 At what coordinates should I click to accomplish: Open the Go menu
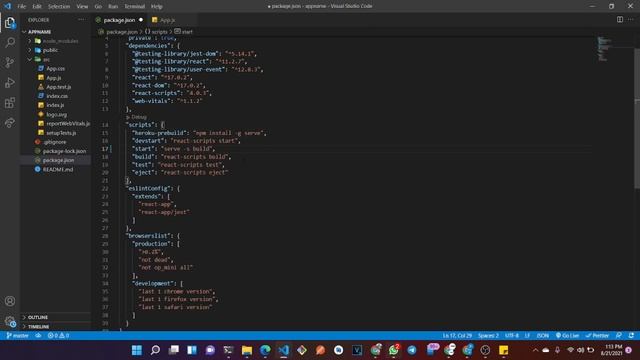click(98, 7)
